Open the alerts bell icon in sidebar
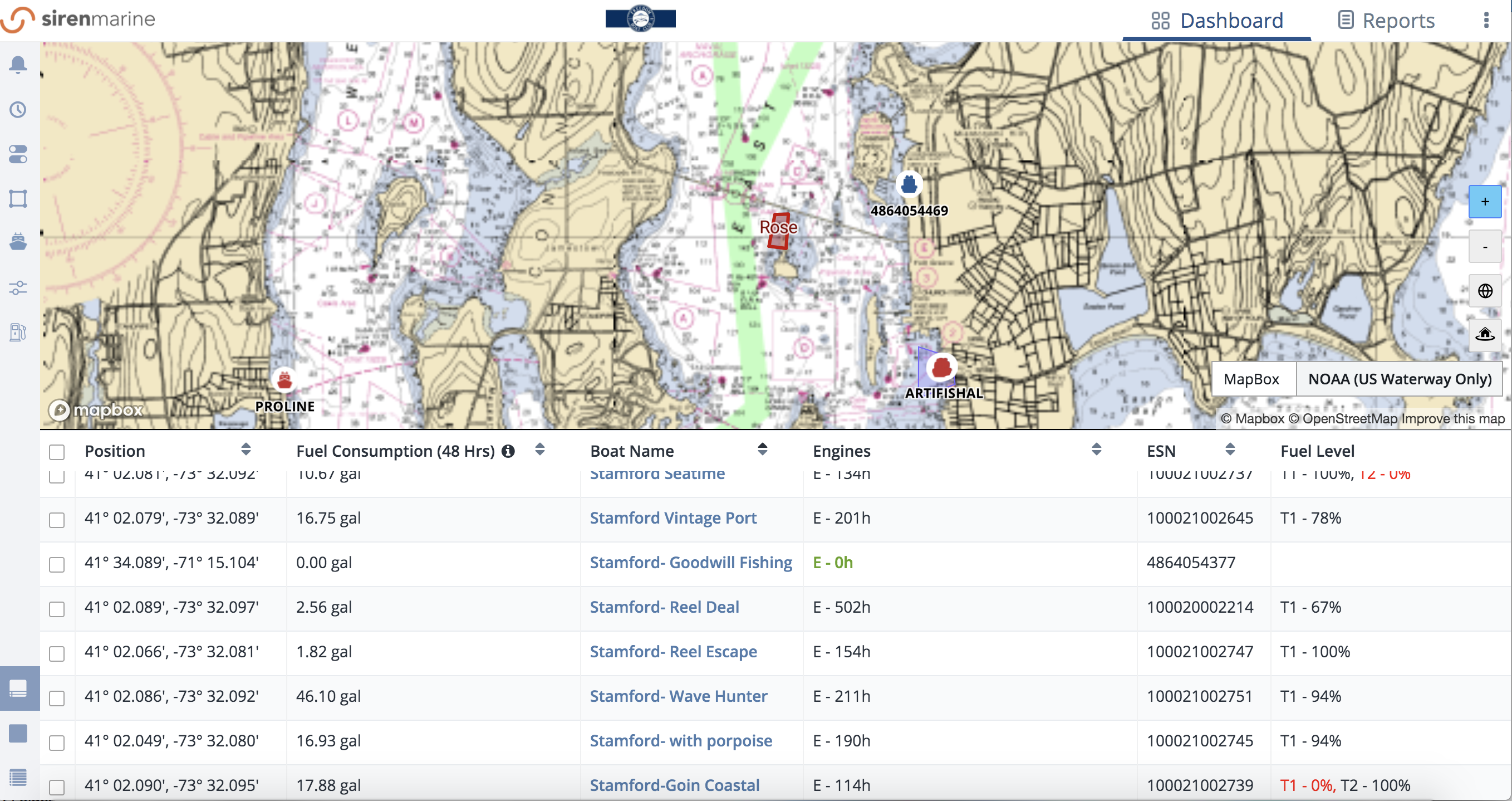 [18, 65]
